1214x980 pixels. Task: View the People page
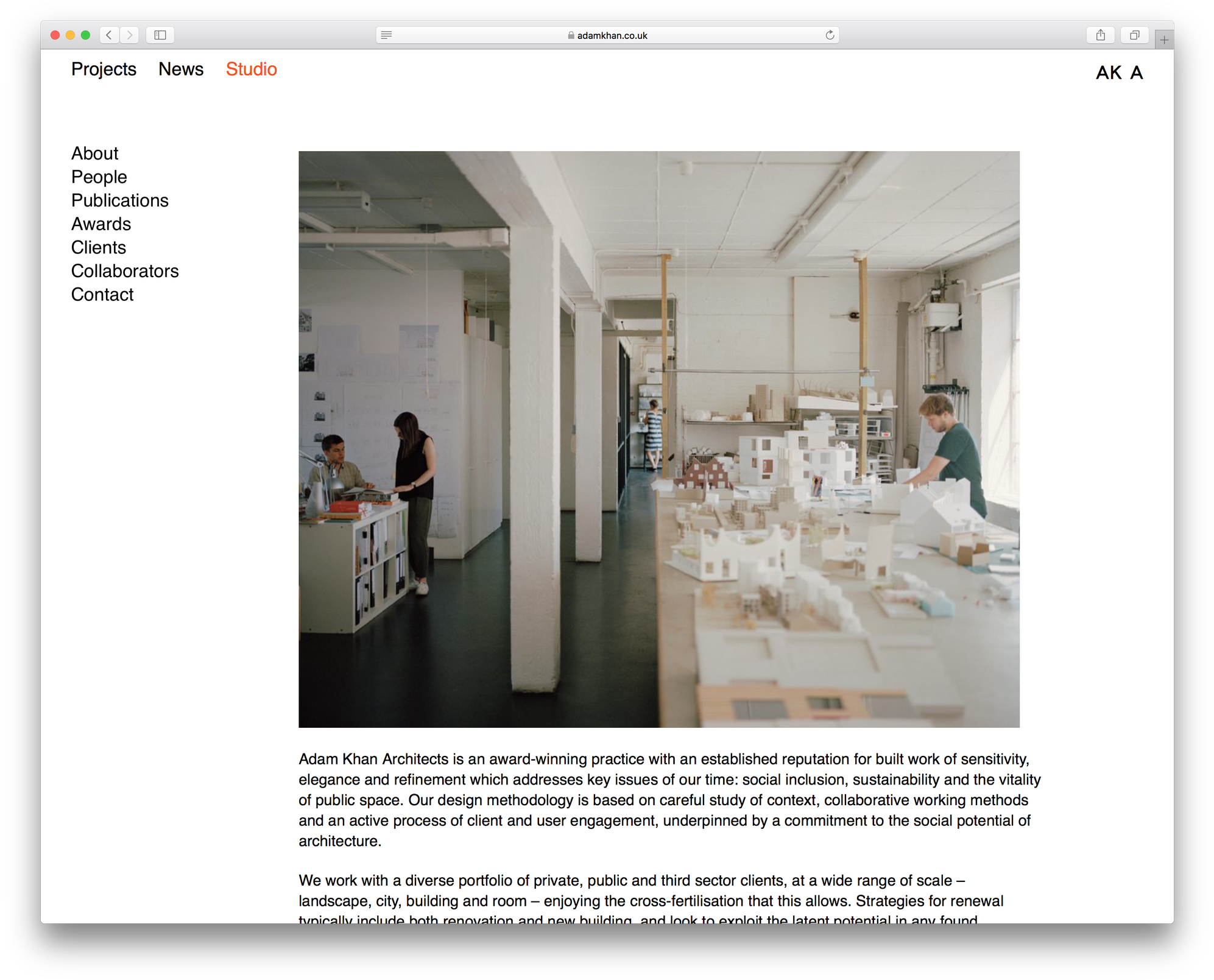click(x=99, y=177)
